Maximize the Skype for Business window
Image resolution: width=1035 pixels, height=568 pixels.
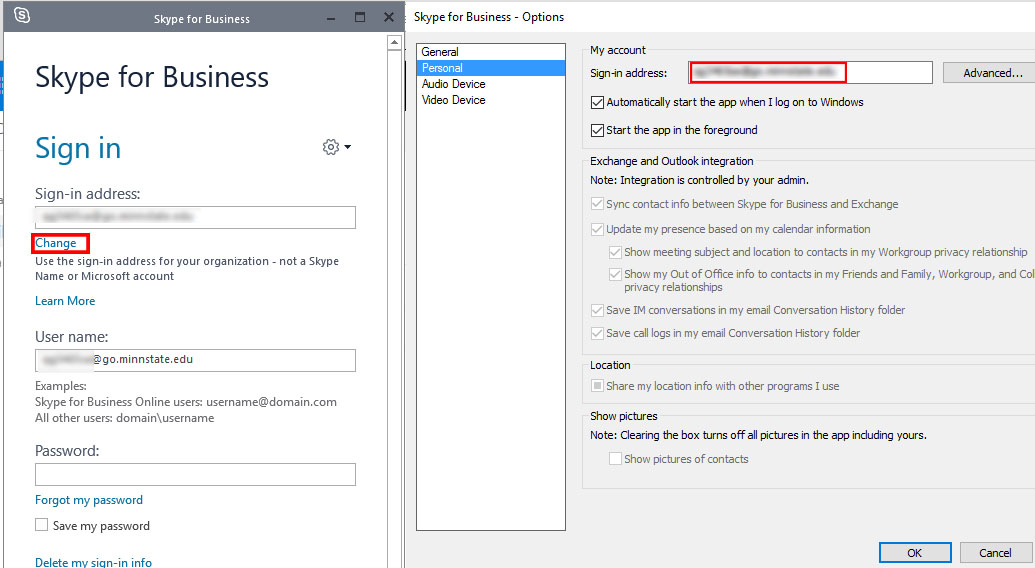360,18
